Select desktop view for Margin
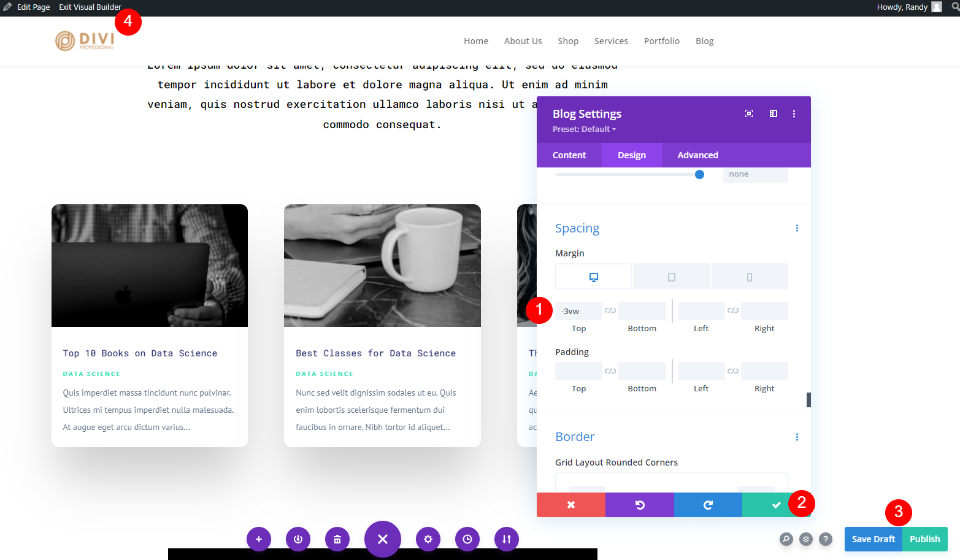The height and width of the screenshot is (560, 960). point(593,277)
